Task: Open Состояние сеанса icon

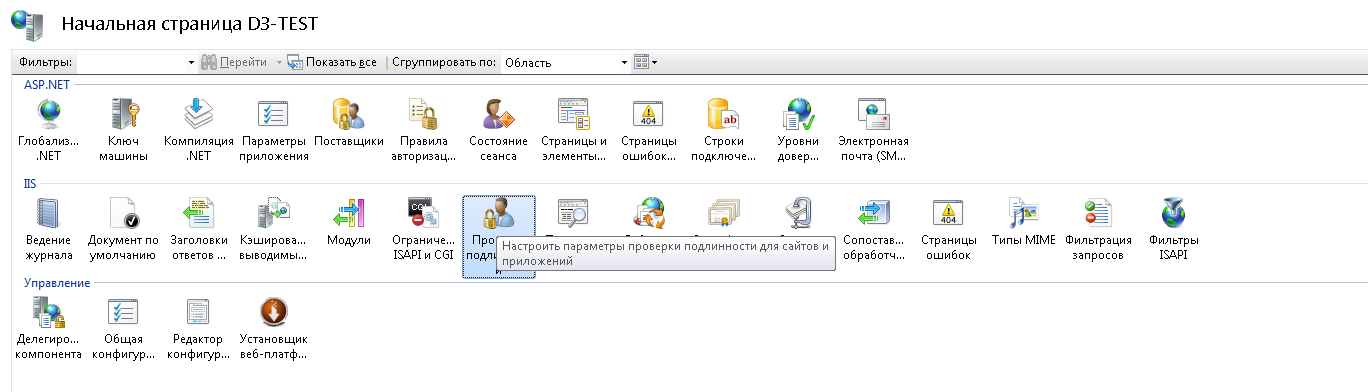Action: coord(498,115)
